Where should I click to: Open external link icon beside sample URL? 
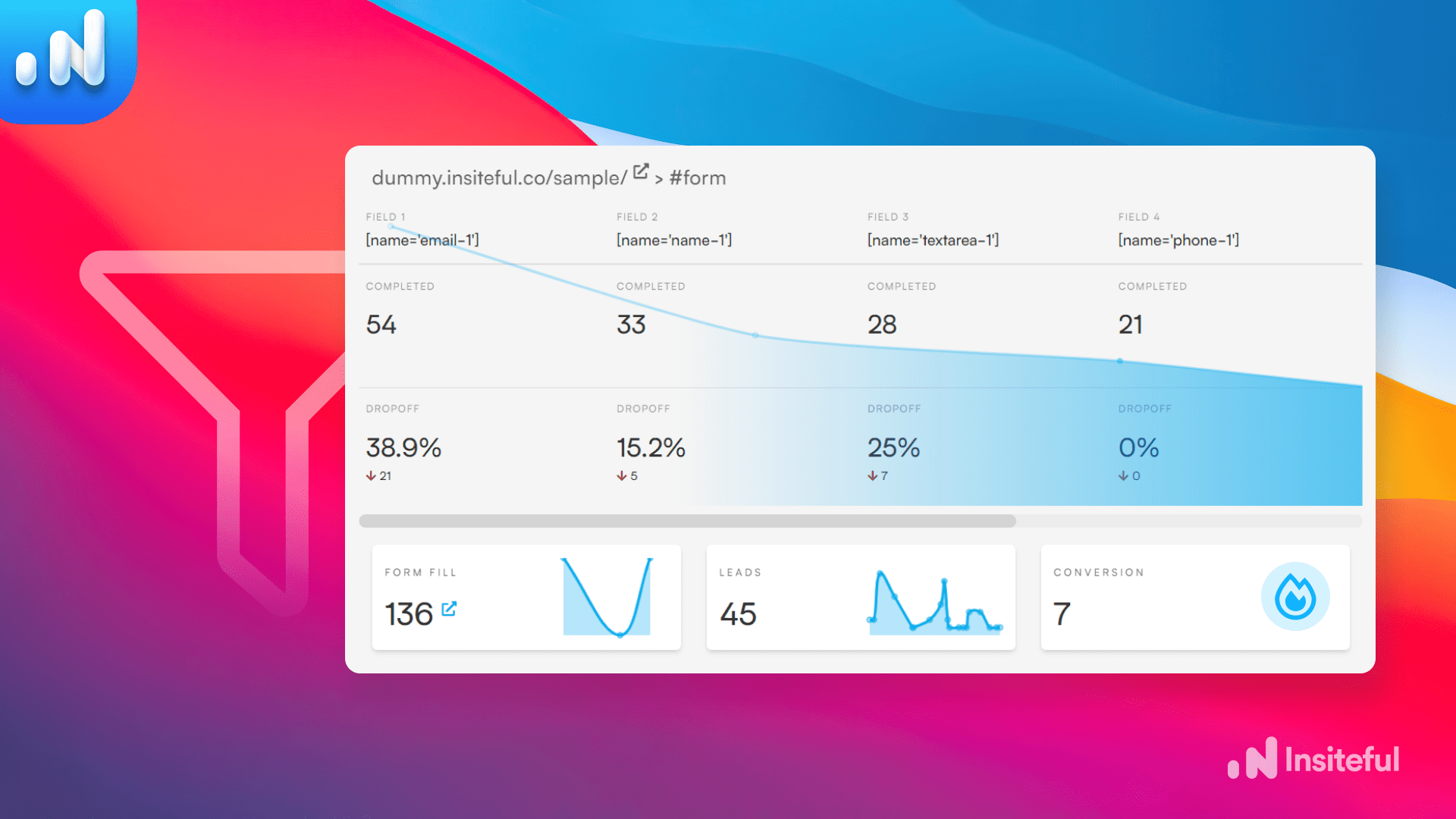point(641,171)
